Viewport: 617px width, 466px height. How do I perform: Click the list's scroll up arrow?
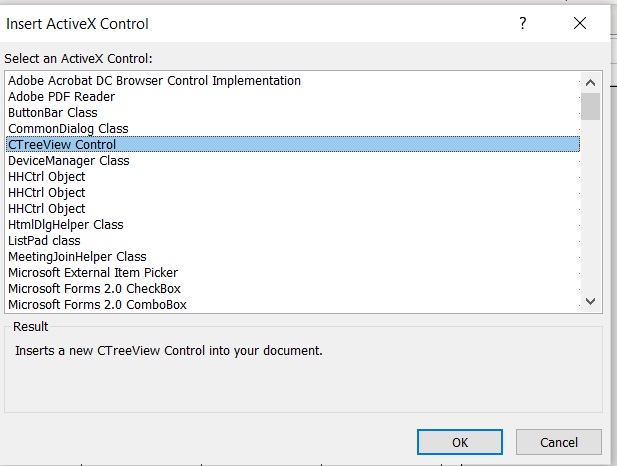coord(590,83)
